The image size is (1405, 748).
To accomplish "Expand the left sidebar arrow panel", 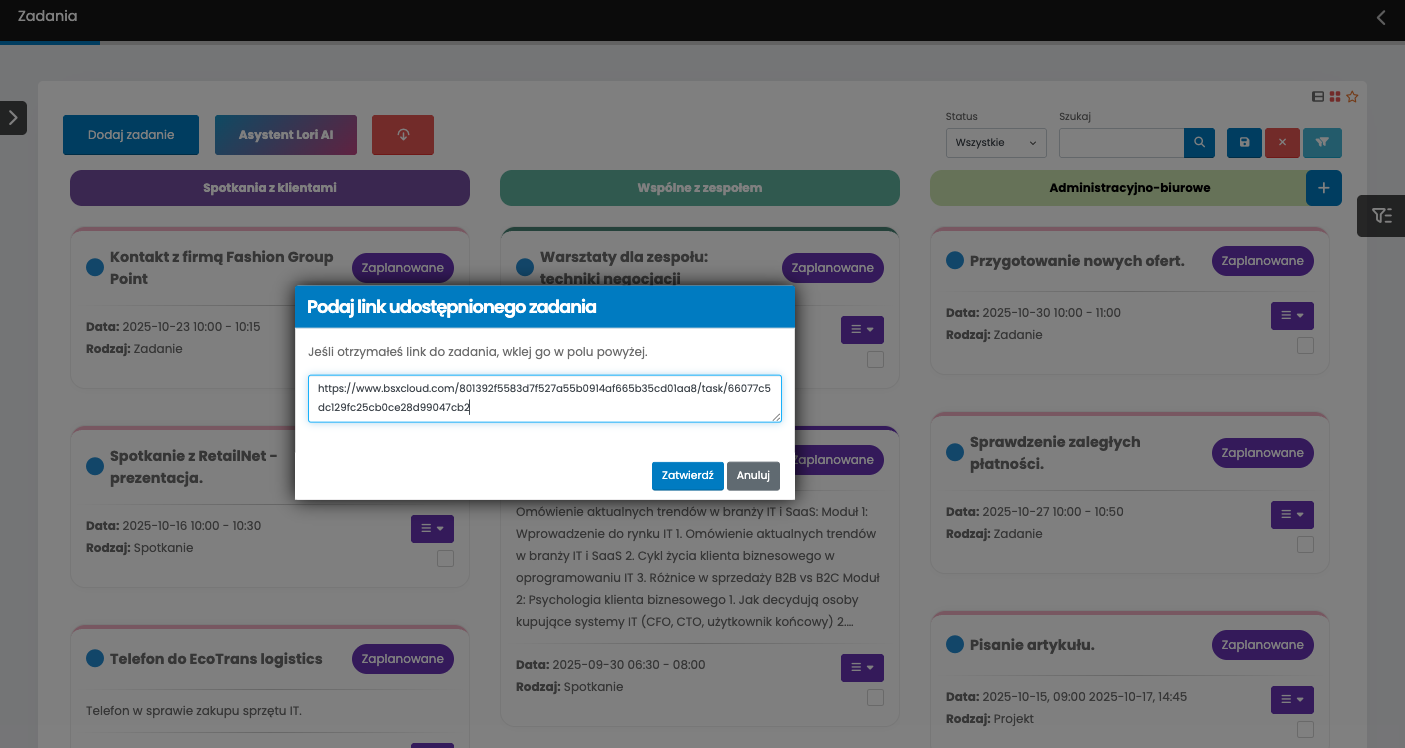I will [13, 117].
